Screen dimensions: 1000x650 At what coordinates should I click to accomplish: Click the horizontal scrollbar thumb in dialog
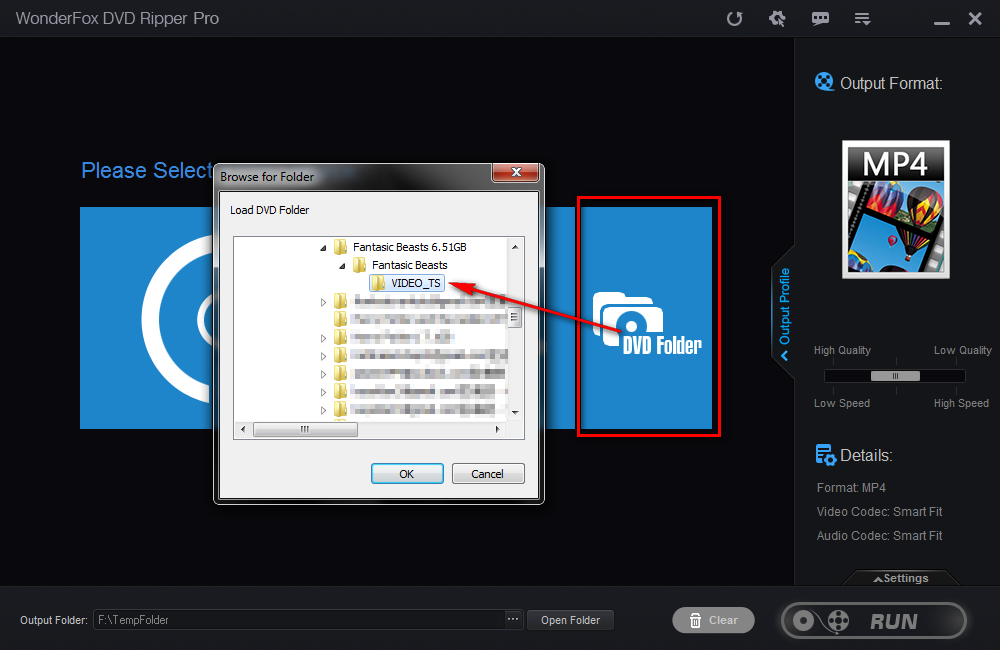[x=305, y=429]
